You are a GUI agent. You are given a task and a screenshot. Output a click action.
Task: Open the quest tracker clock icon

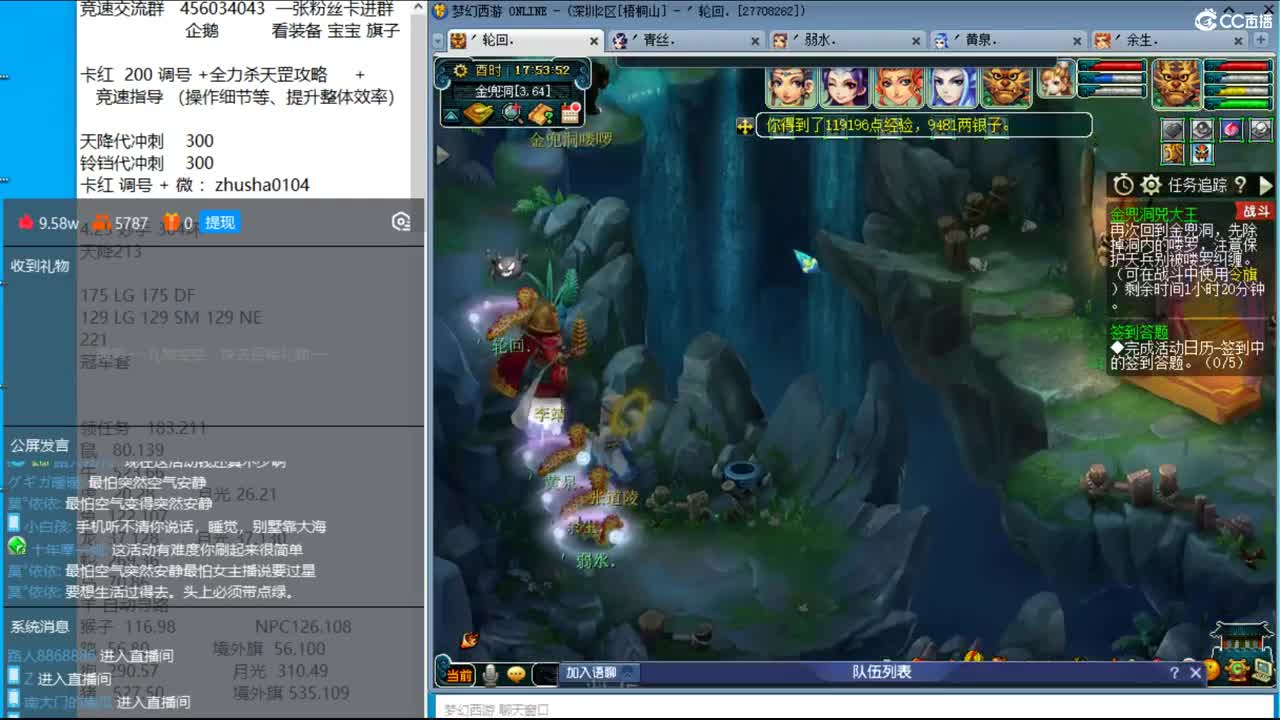(x=1124, y=185)
